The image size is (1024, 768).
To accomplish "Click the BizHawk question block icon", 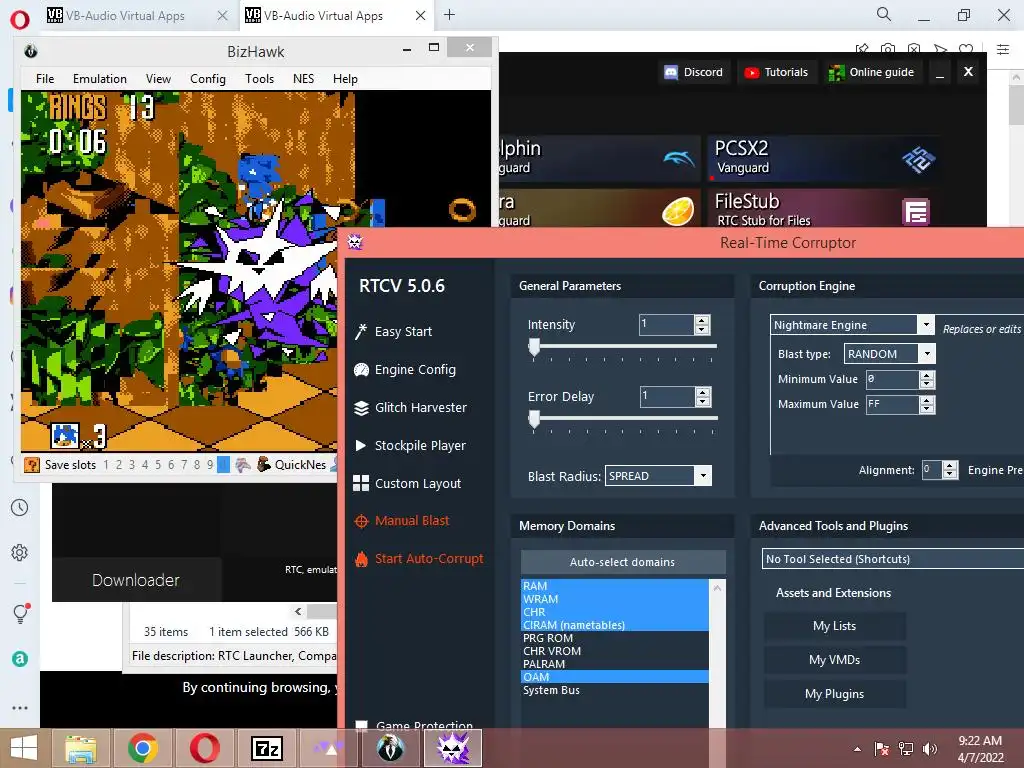I will click(x=31, y=465).
